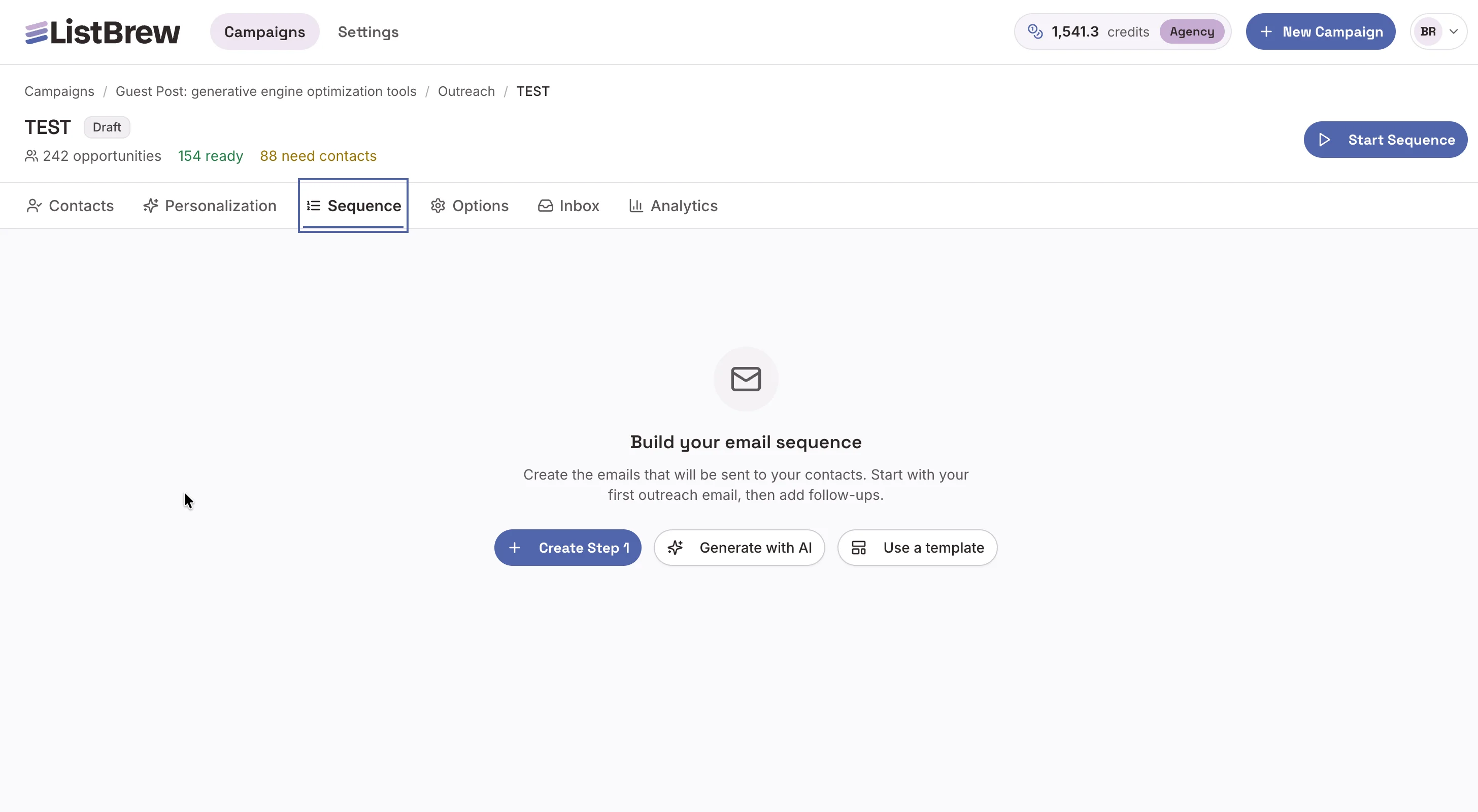Image resolution: width=1478 pixels, height=812 pixels.
Task: Click the opportunities people icon
Action: tap(31, 156)
